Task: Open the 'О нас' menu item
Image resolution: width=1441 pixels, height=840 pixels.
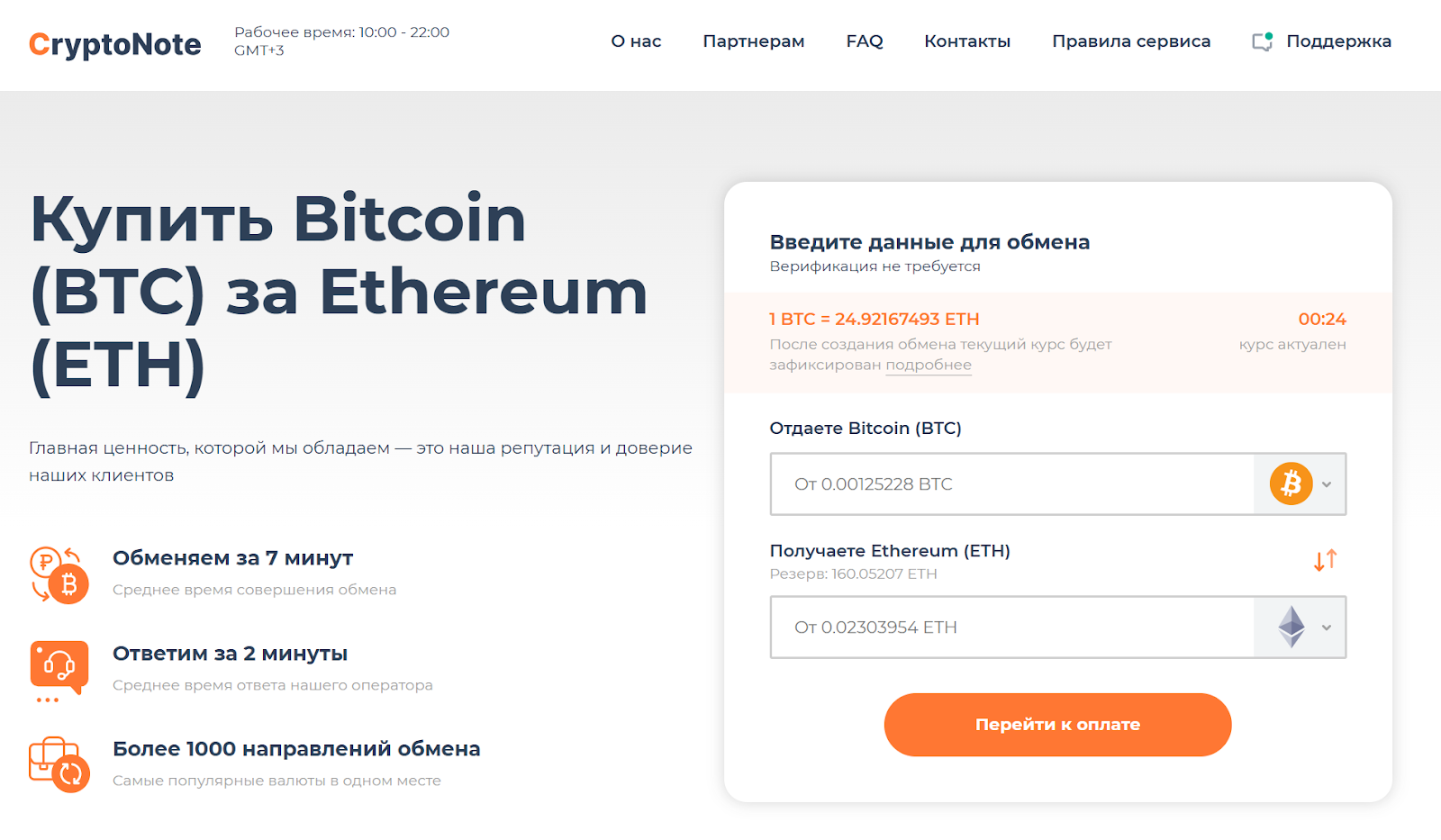Action: pyautogui.click(x=636, y=41)
